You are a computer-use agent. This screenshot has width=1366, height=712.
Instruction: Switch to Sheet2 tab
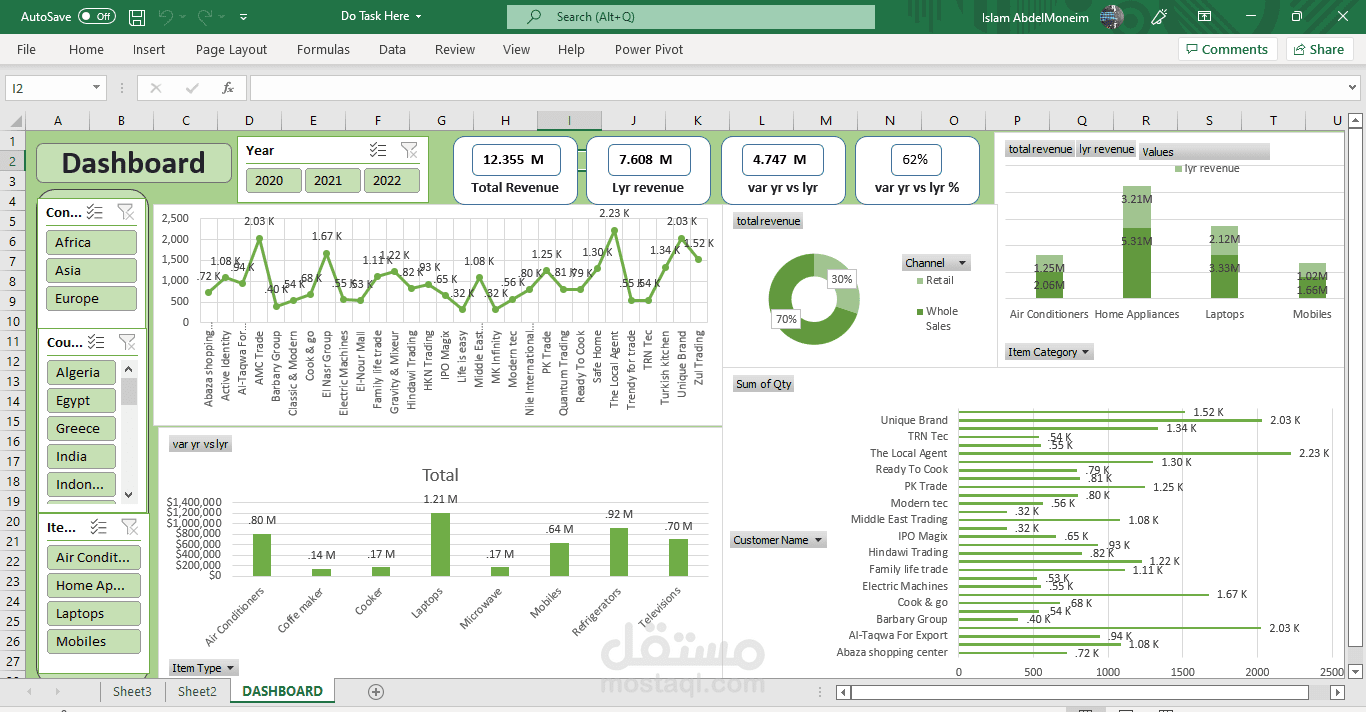[197, 691]
